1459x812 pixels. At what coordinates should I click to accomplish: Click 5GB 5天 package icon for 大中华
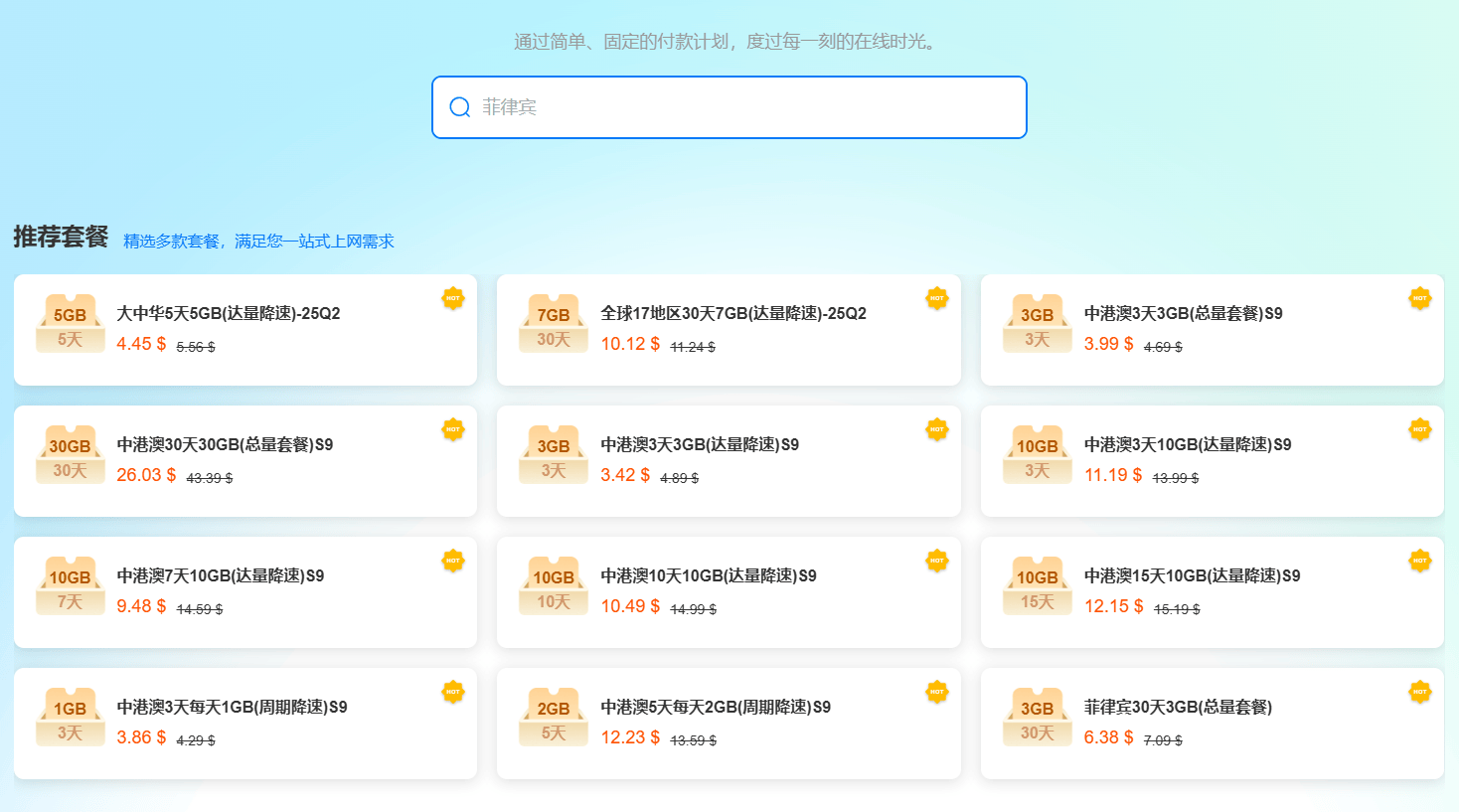71,324
